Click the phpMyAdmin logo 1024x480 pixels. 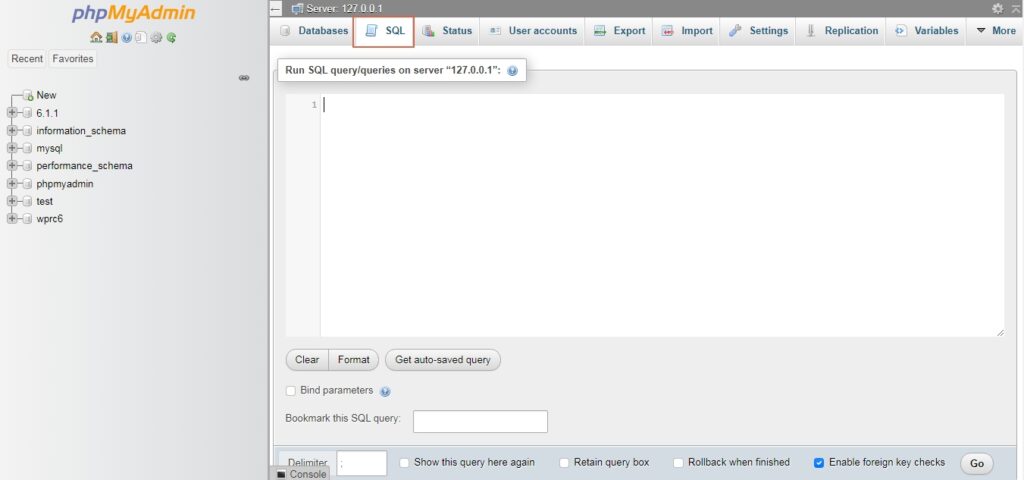[133, 14]
